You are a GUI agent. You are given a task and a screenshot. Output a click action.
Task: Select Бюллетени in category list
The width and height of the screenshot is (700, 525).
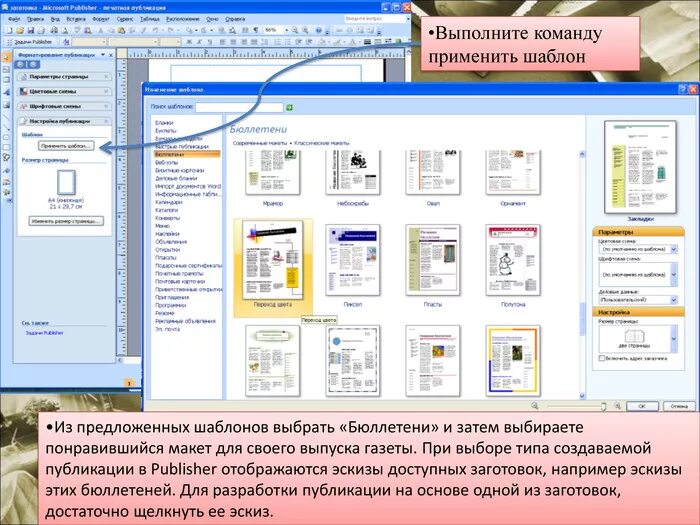click(x=187, y=154)
